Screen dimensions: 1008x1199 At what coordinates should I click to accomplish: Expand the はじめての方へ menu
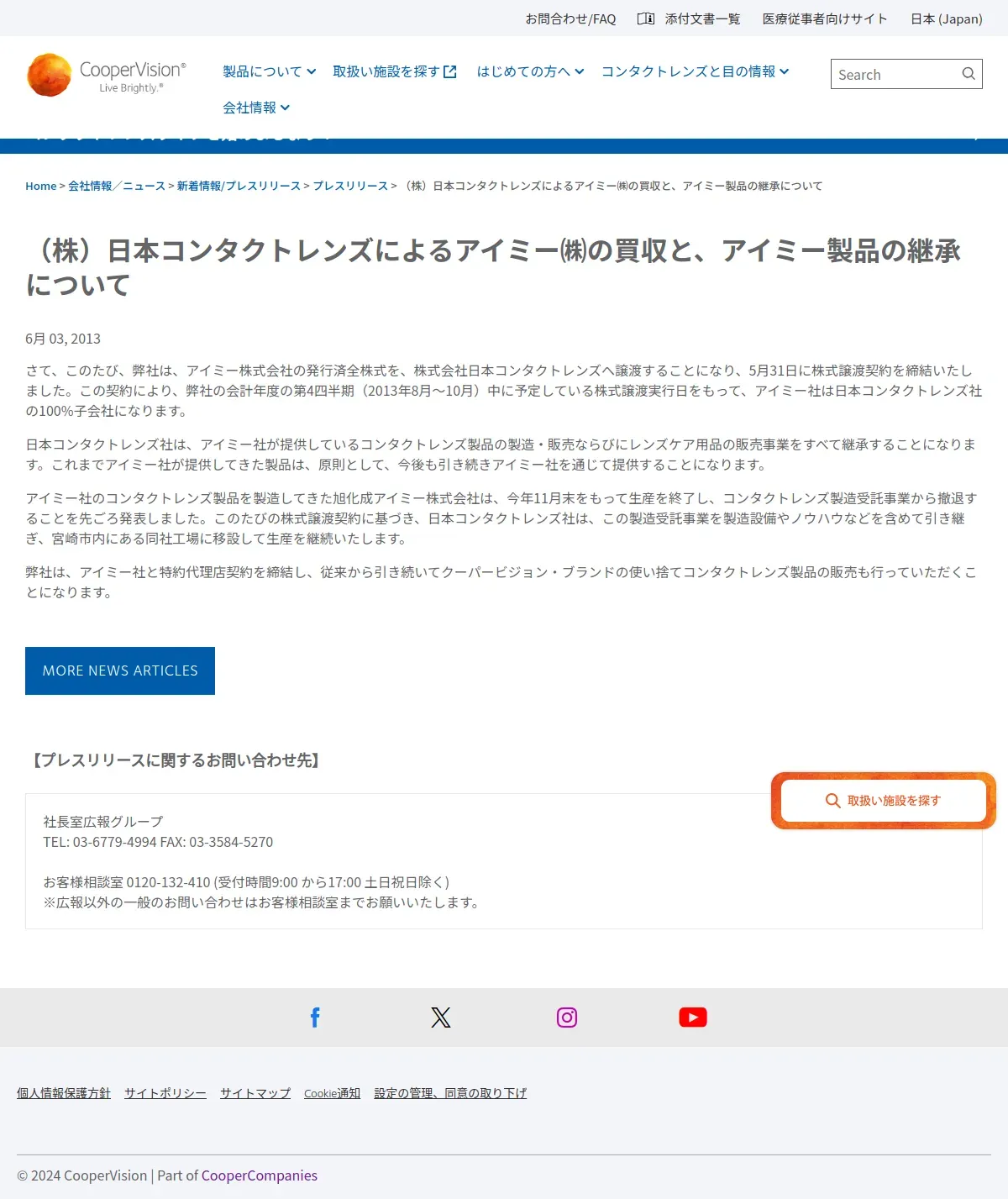[x=530, y=71]
